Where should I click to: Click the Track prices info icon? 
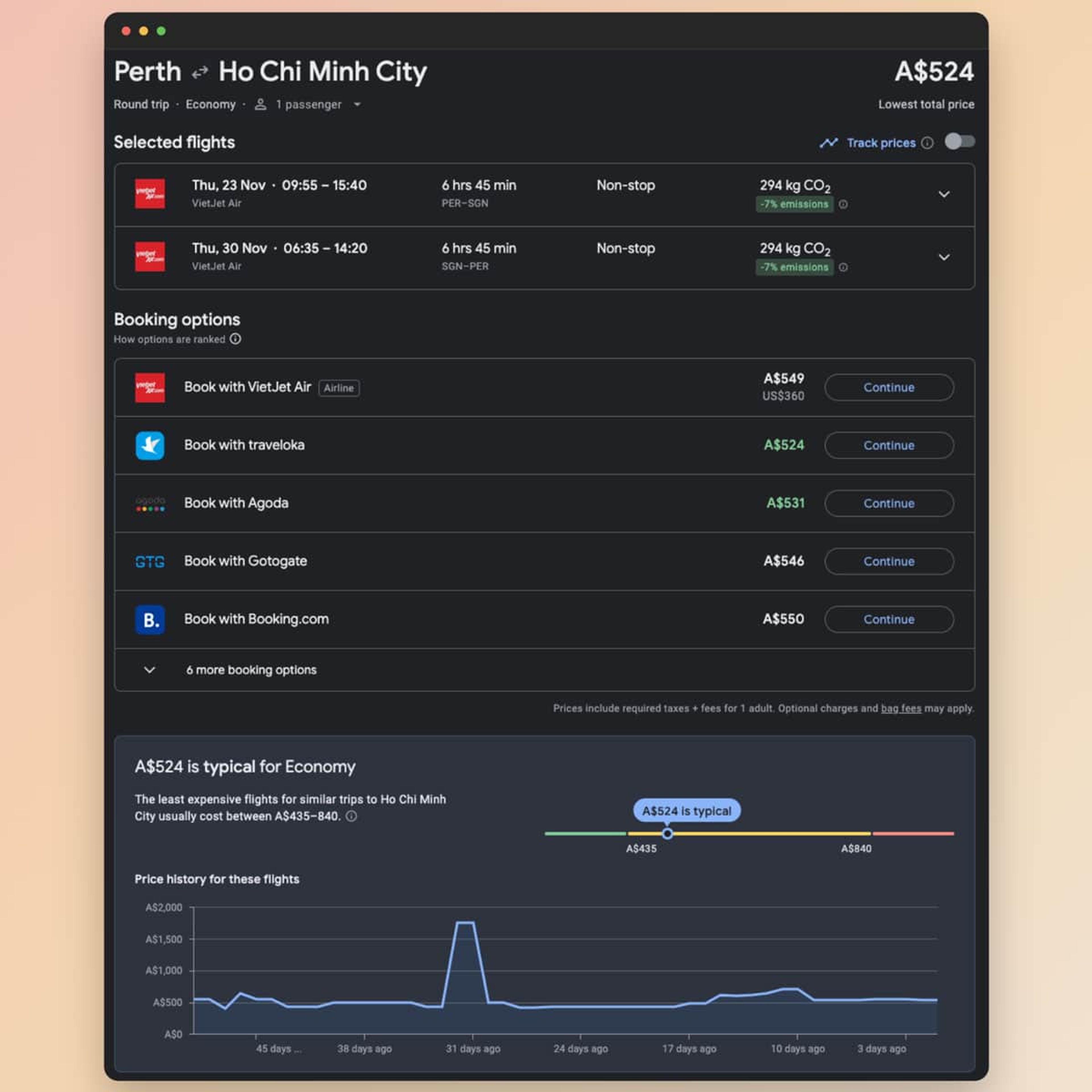927,143
